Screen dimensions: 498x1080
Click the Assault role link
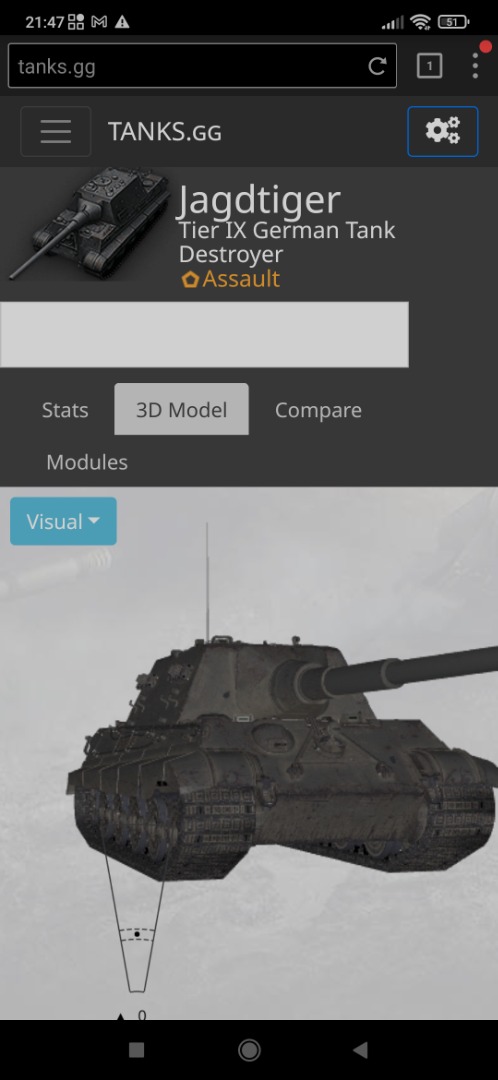point(241,279)
